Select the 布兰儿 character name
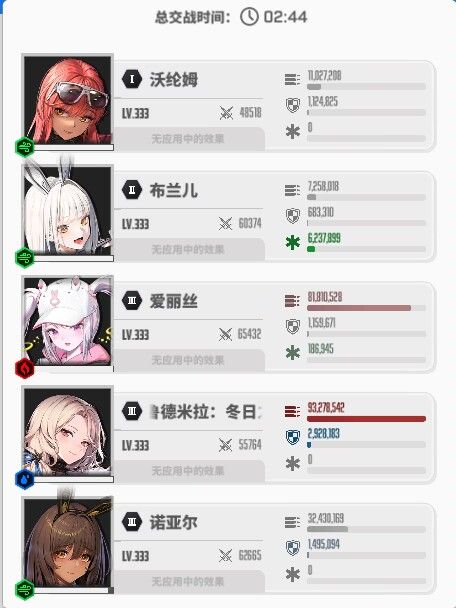The image size is (456, 608). 174,190
